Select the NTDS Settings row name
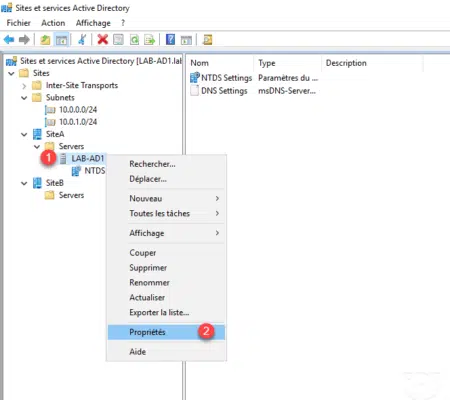Viewport: 450px width, 400px height. 227,78
